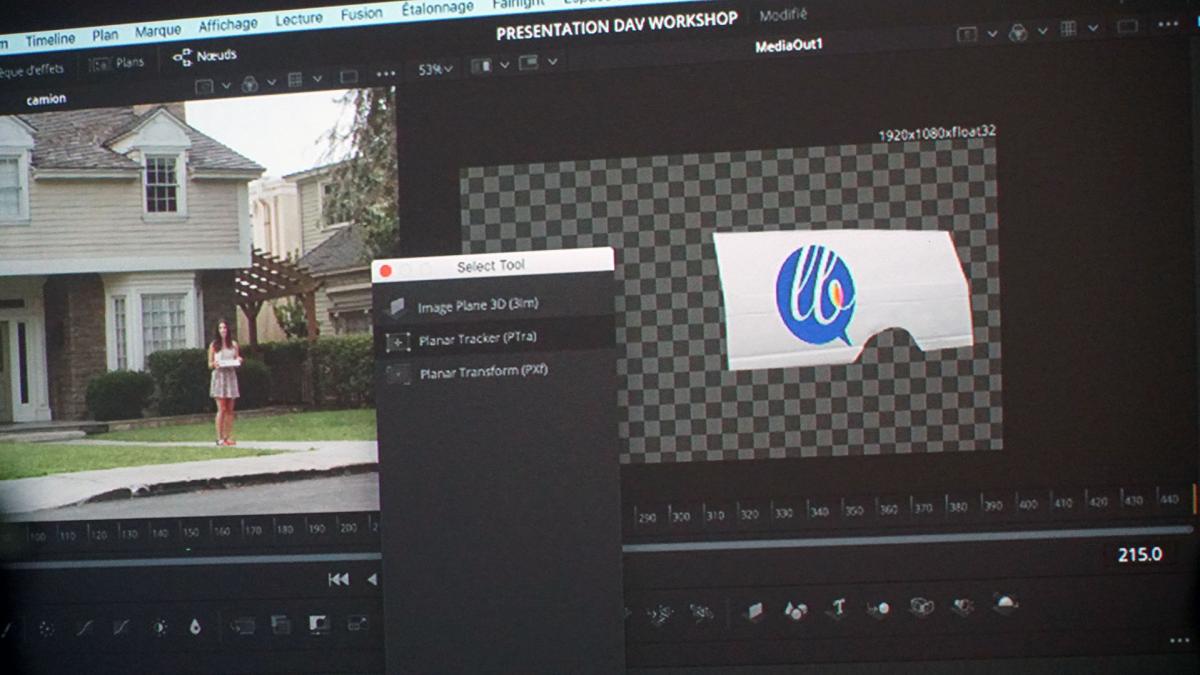
Task: Select the Color Curves tool icon
Action: click(x=85, y=628)
